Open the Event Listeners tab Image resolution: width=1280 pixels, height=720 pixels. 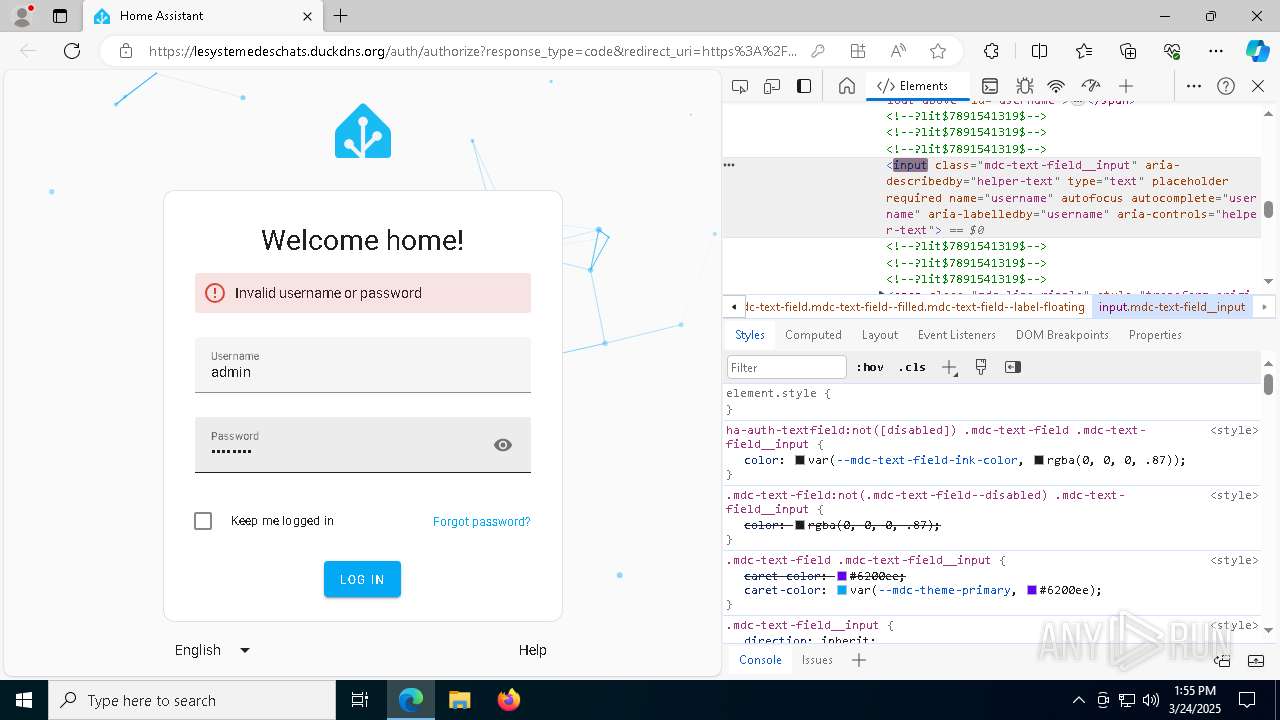pyautogui.click(x=957, y=335)
